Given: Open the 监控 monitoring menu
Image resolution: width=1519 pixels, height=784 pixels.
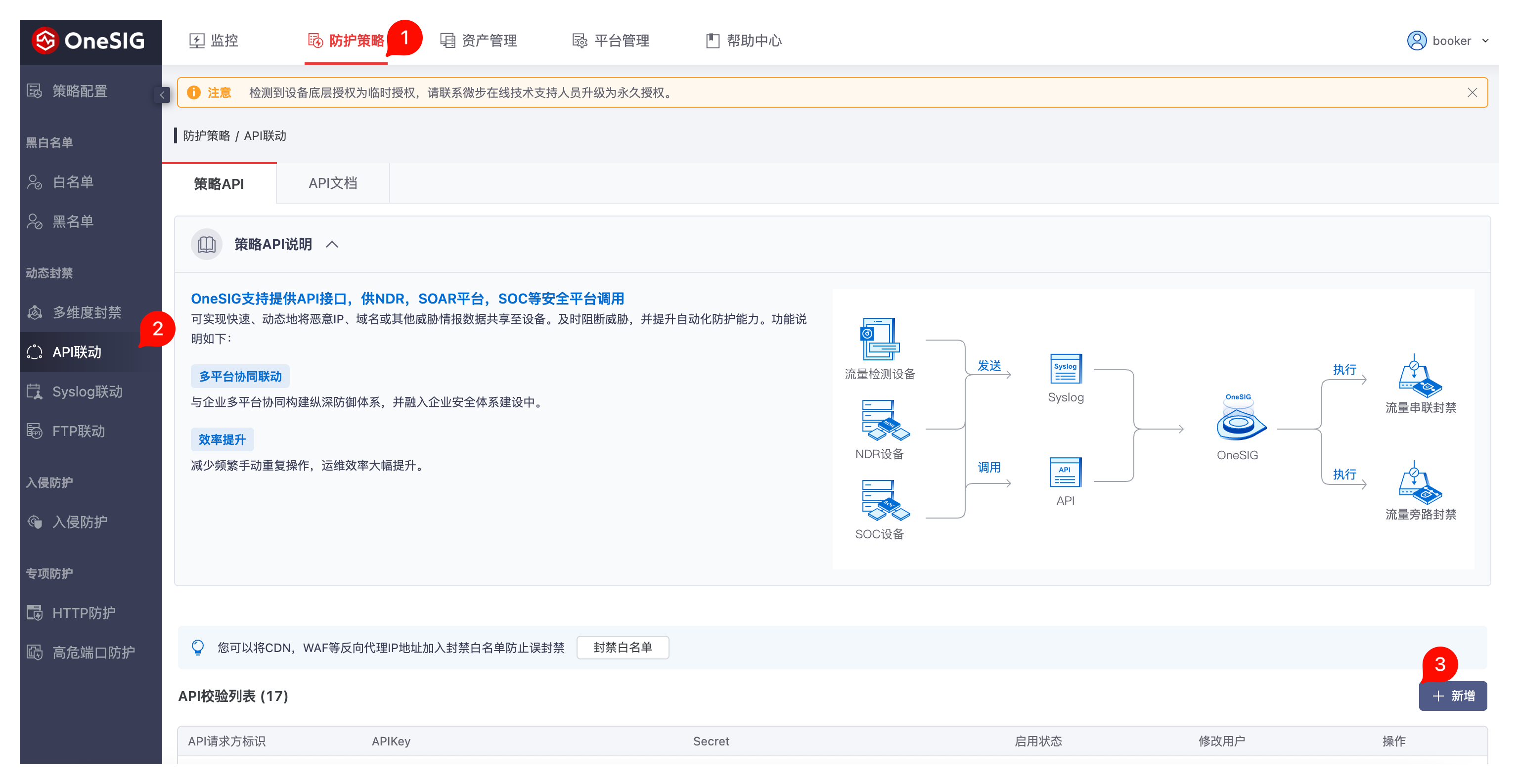Looking at the screenshot, I should pyautogui.click(x=214, y=41).
